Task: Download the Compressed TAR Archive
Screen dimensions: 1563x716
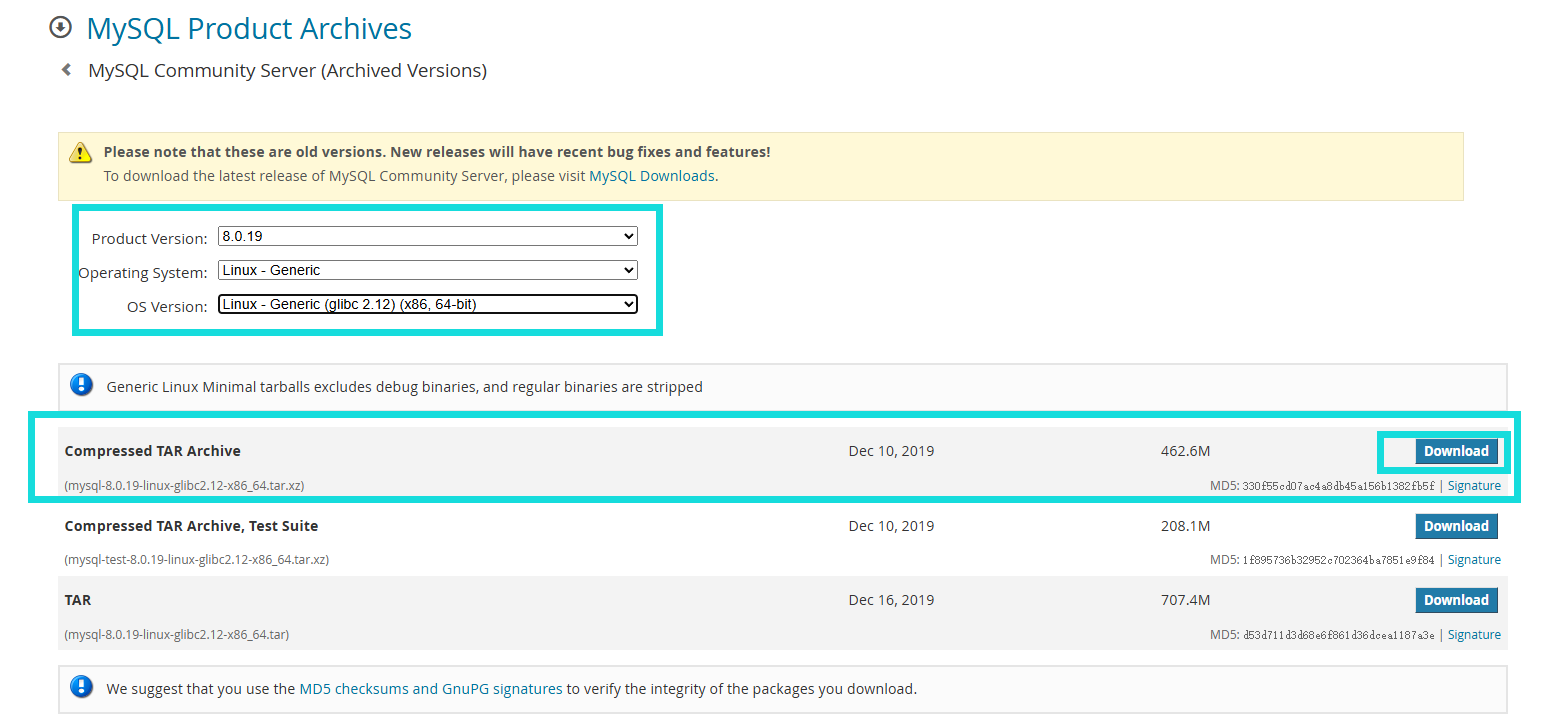Action: pyautogui.click(x=1456, y=451)
